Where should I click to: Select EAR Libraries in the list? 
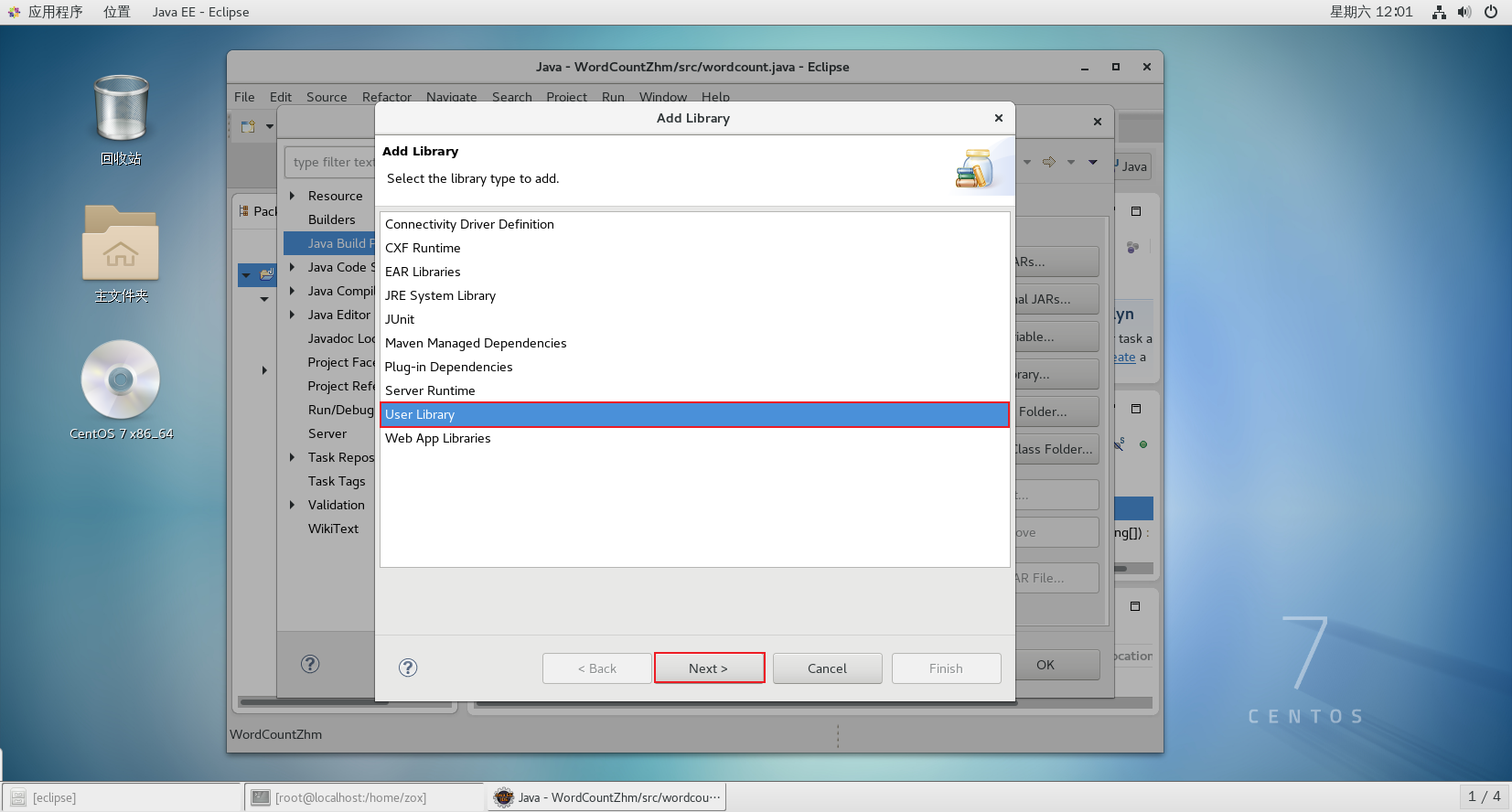[694, 272]
